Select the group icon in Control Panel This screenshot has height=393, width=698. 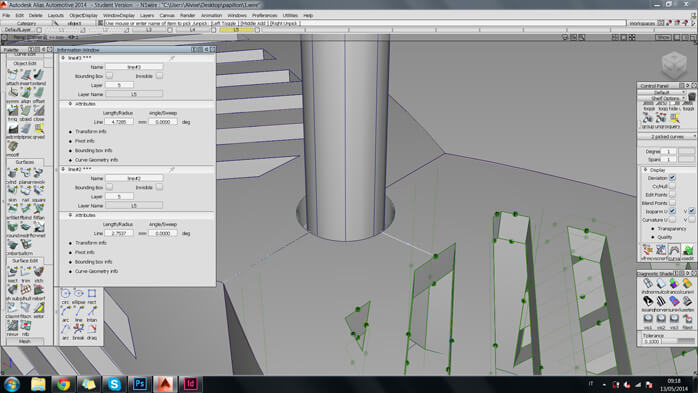coord(647,117)
